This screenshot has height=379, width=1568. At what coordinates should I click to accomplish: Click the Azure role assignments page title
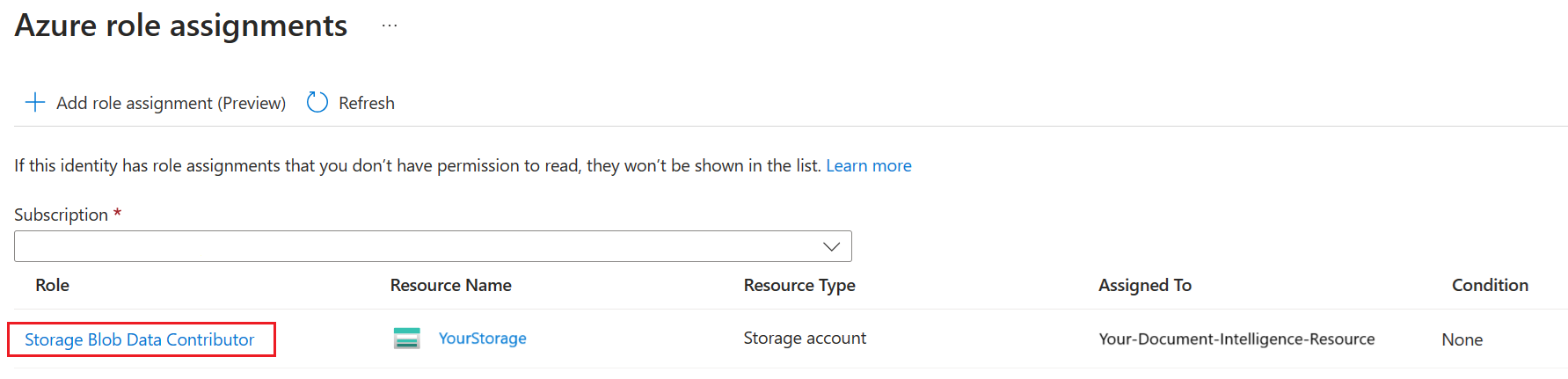point(181,26)
